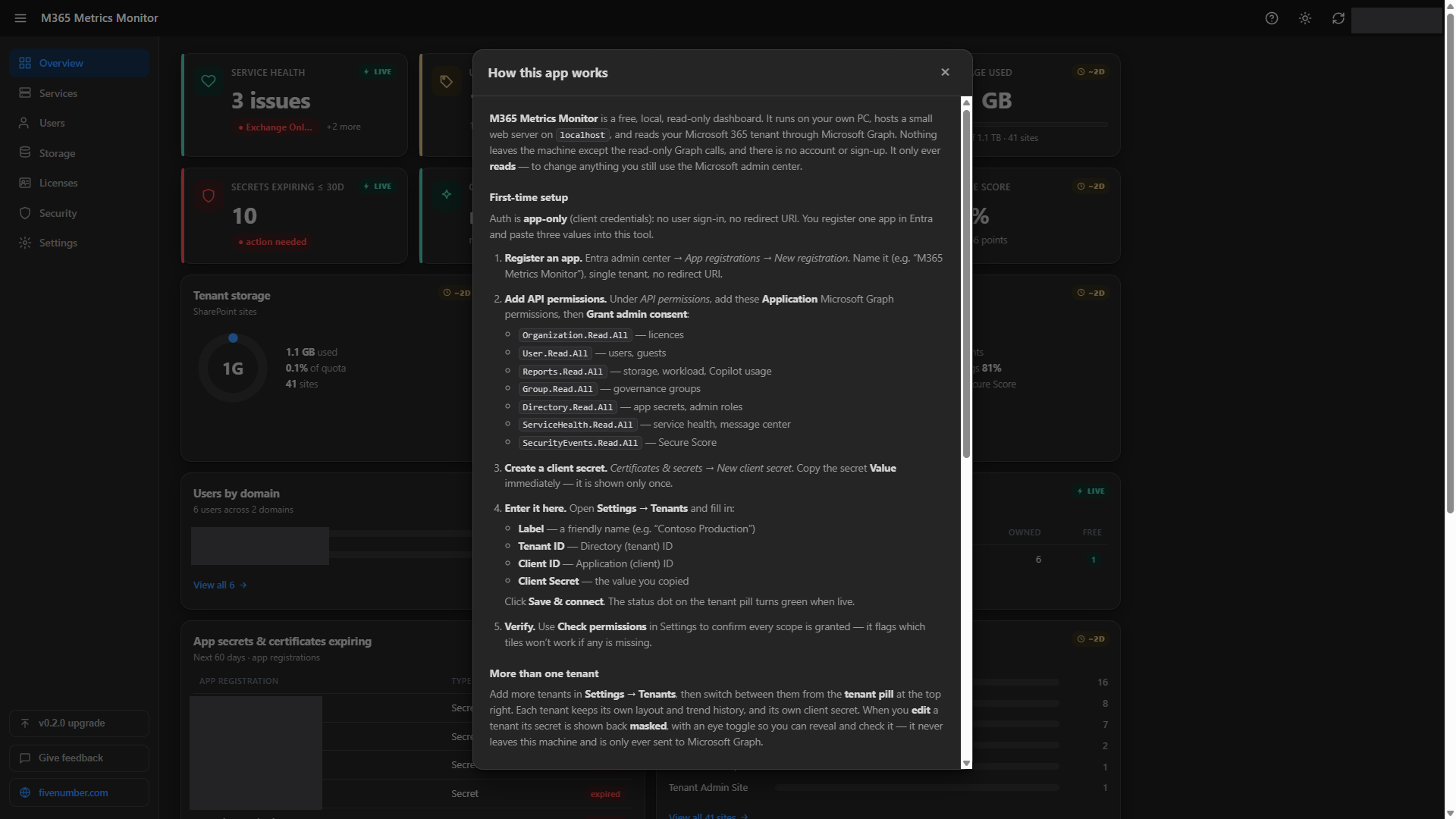
Task: Click the ~2D badge on score tile
Action: coord(1092,187)
